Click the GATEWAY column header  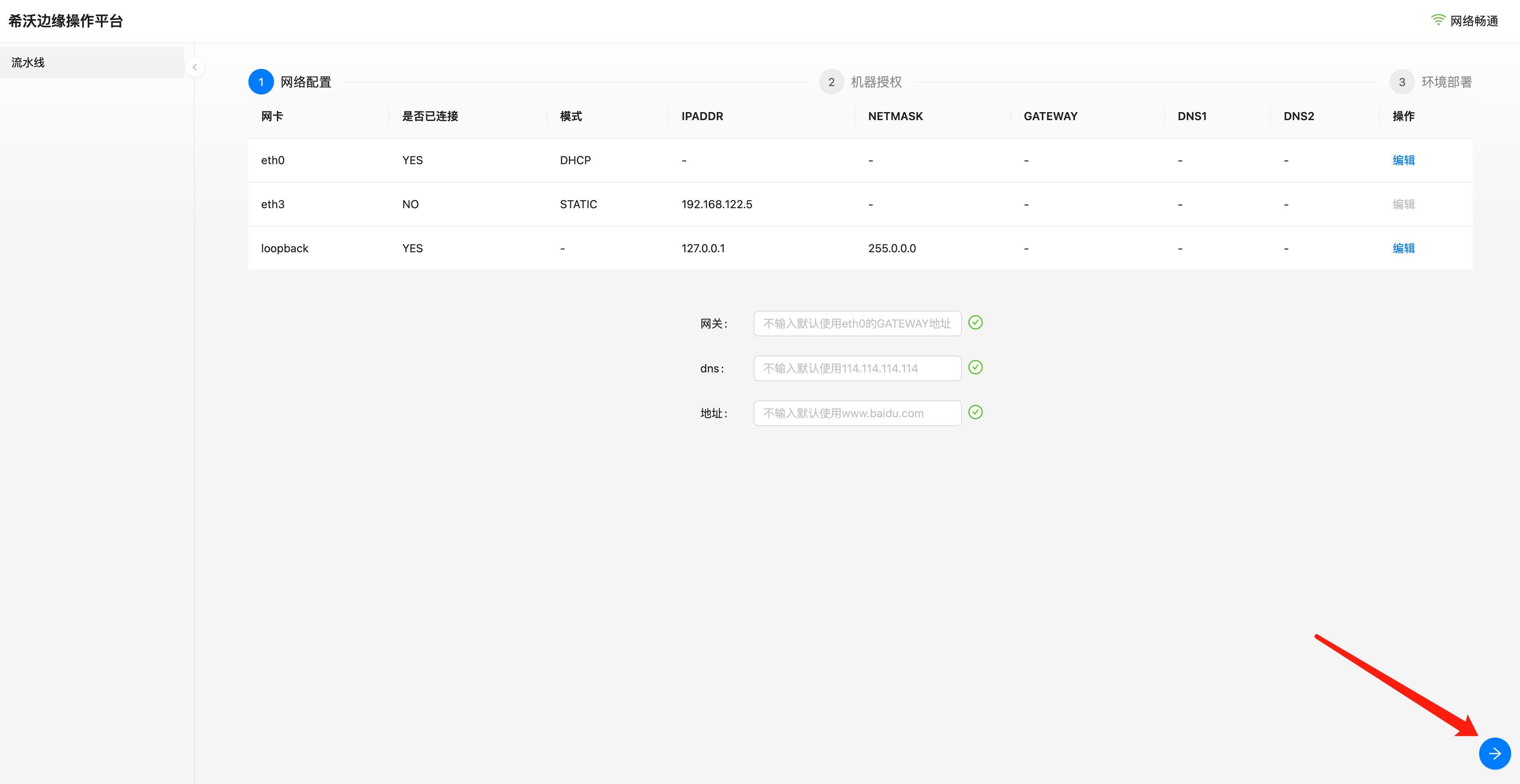1050,116
